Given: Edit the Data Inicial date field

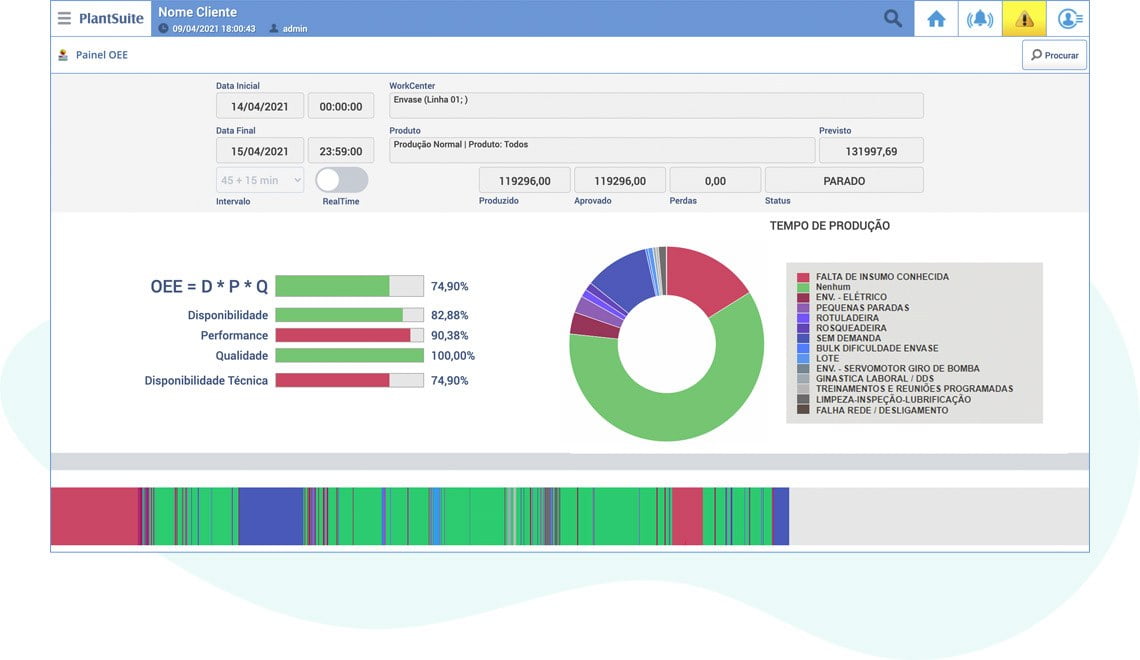Looking at the screenshot, I should pos(260,106).
